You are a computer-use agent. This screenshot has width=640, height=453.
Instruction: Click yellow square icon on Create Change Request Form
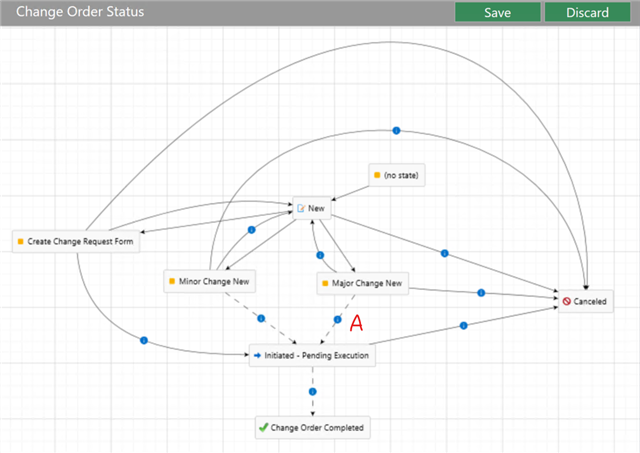20,241
